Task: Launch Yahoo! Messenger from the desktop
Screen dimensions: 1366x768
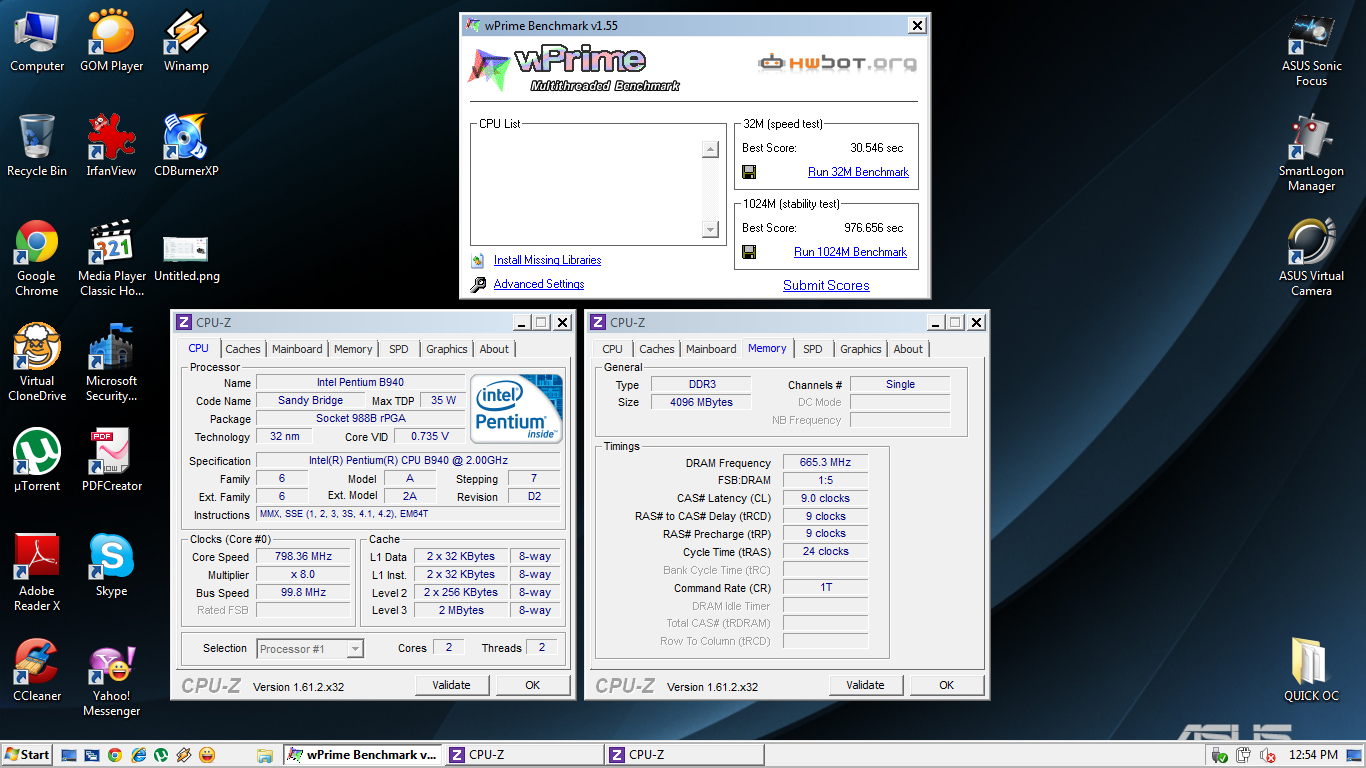Action: (x=112, y=678)
